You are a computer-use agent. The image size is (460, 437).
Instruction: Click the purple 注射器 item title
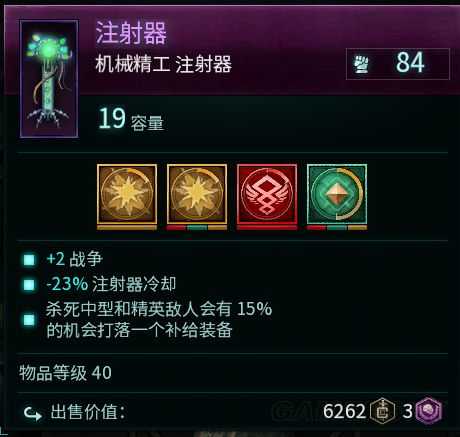pyautogui.click(x=131, y=33)
